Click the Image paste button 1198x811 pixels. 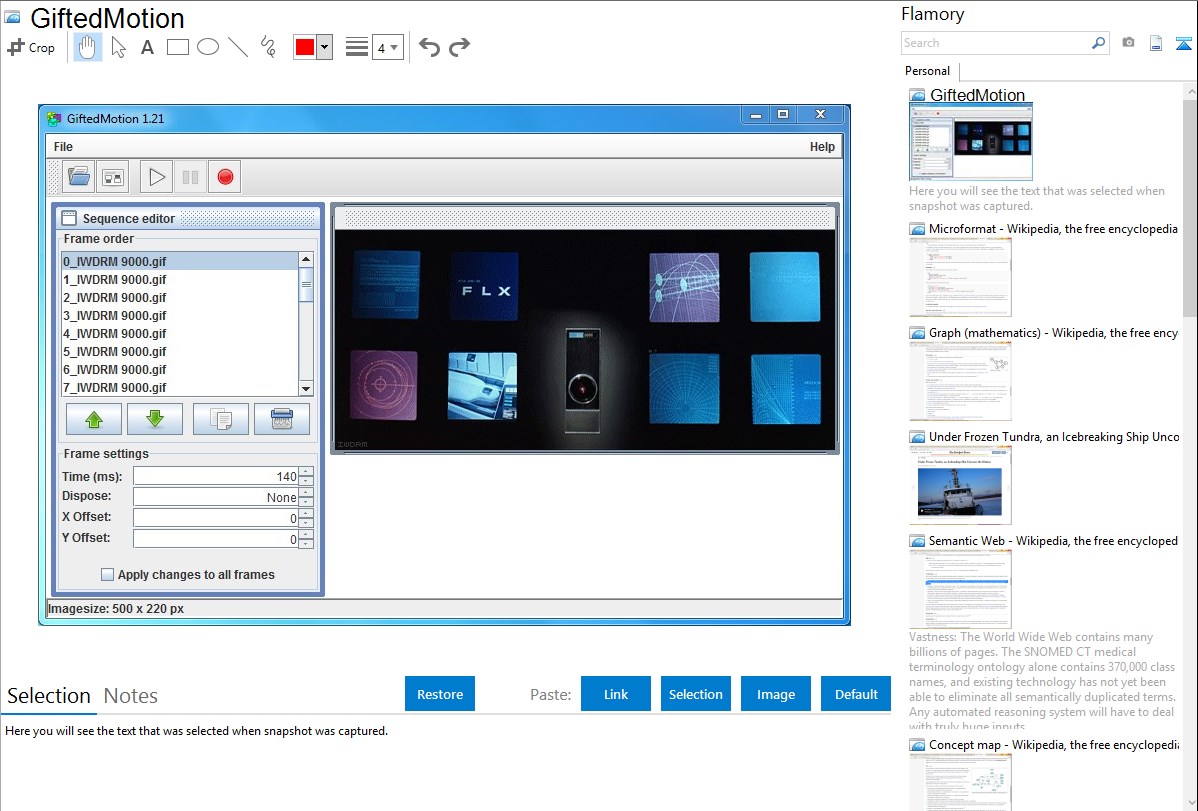(776, 694)
